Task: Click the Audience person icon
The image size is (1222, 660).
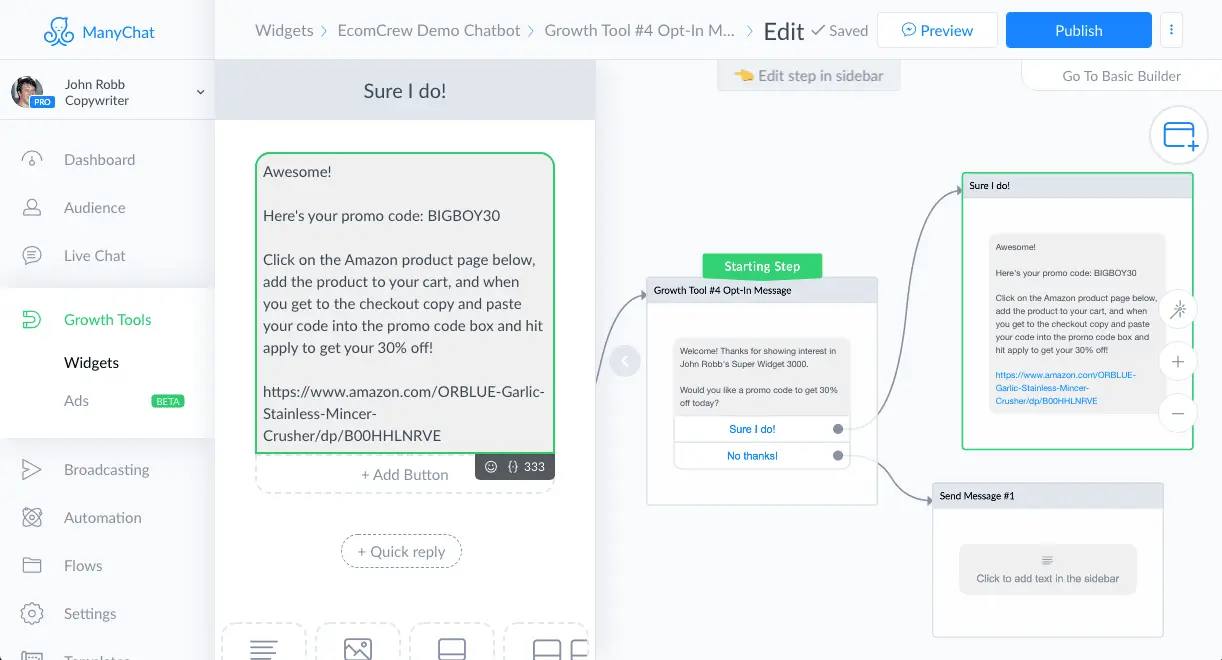Action: tap(32, 208)
